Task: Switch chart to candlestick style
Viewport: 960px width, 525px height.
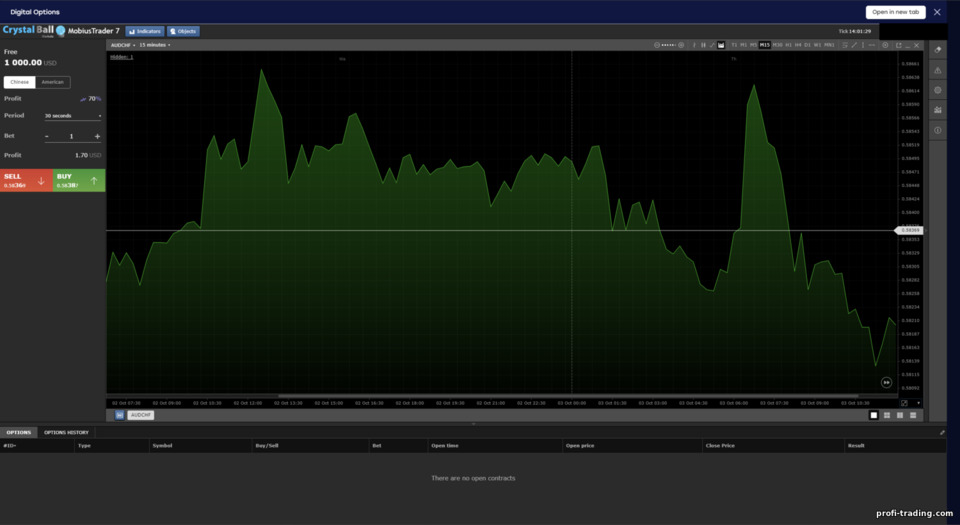Action: [x=703, y=45]
